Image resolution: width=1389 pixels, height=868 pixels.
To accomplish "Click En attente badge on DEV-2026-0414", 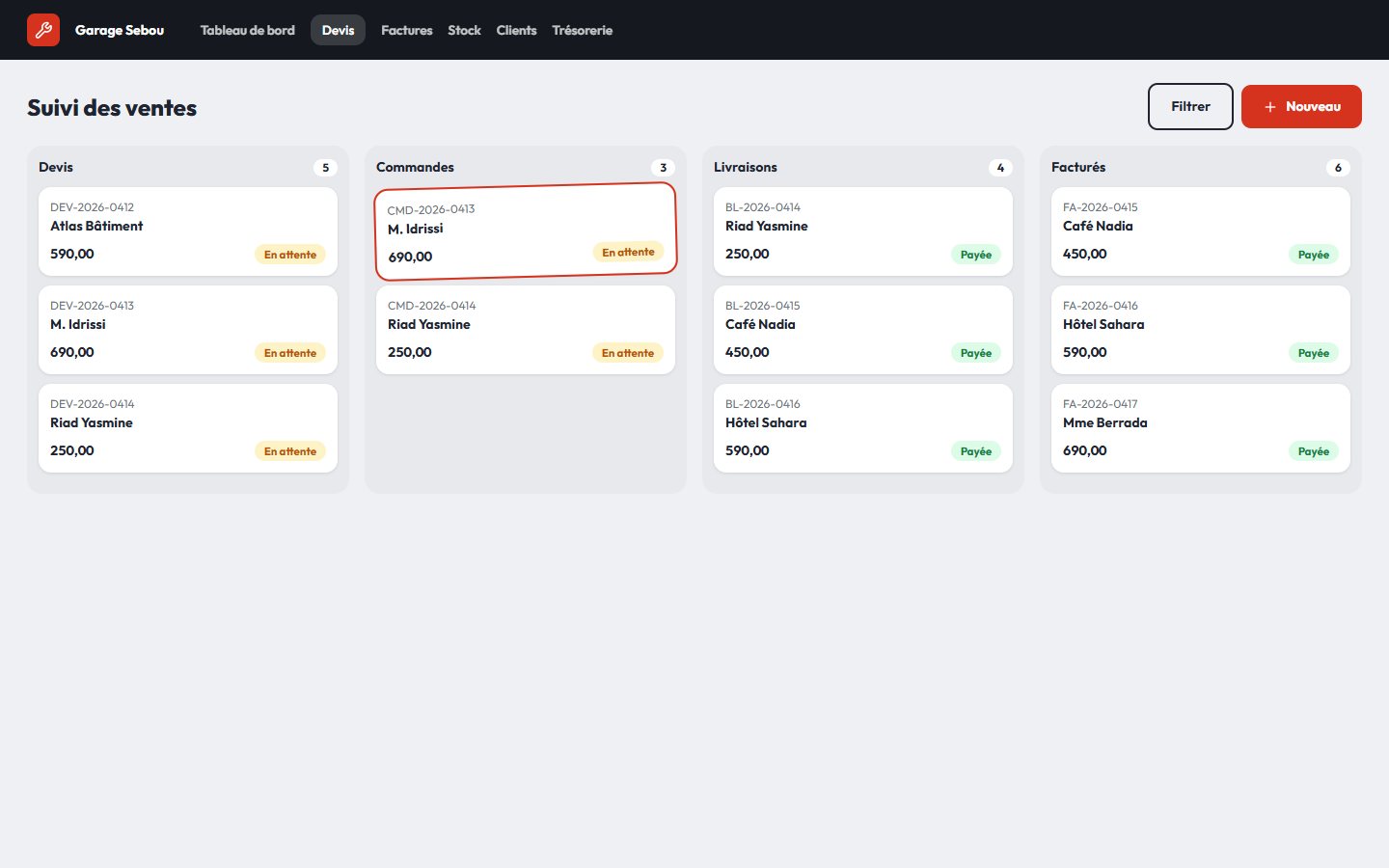I will [290, 451].
